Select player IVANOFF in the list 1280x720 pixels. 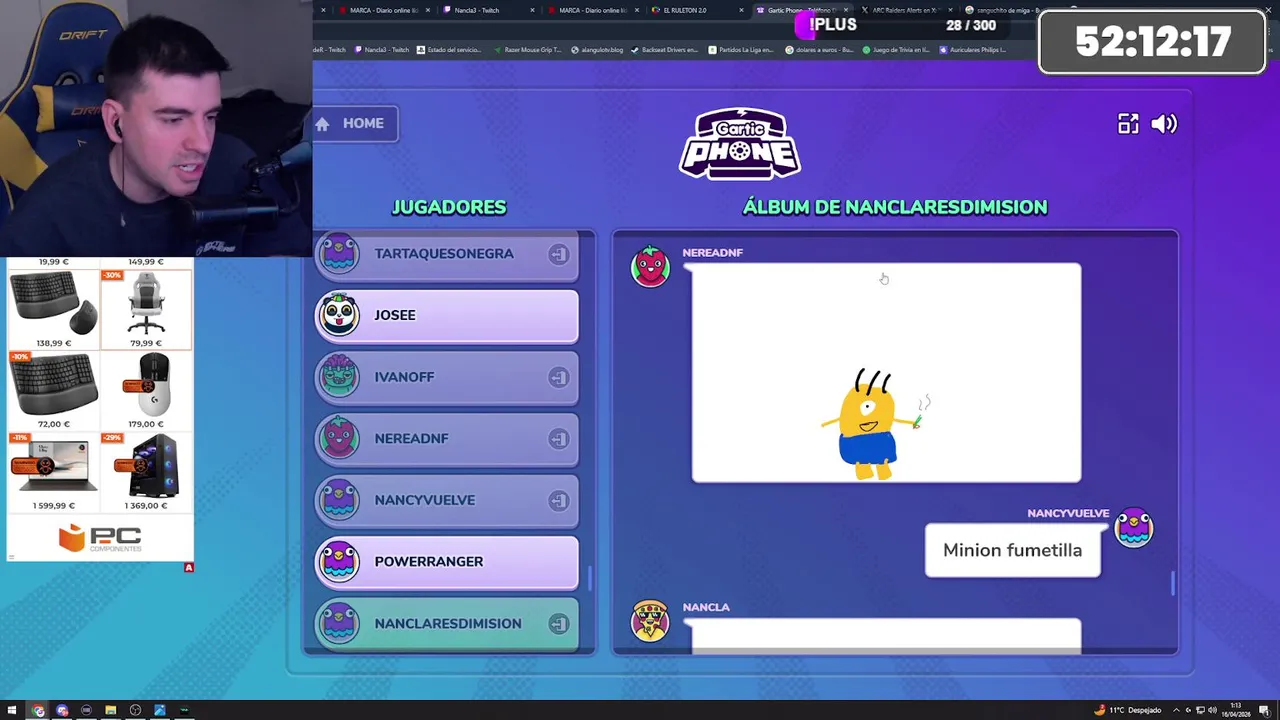pos(447,377)
